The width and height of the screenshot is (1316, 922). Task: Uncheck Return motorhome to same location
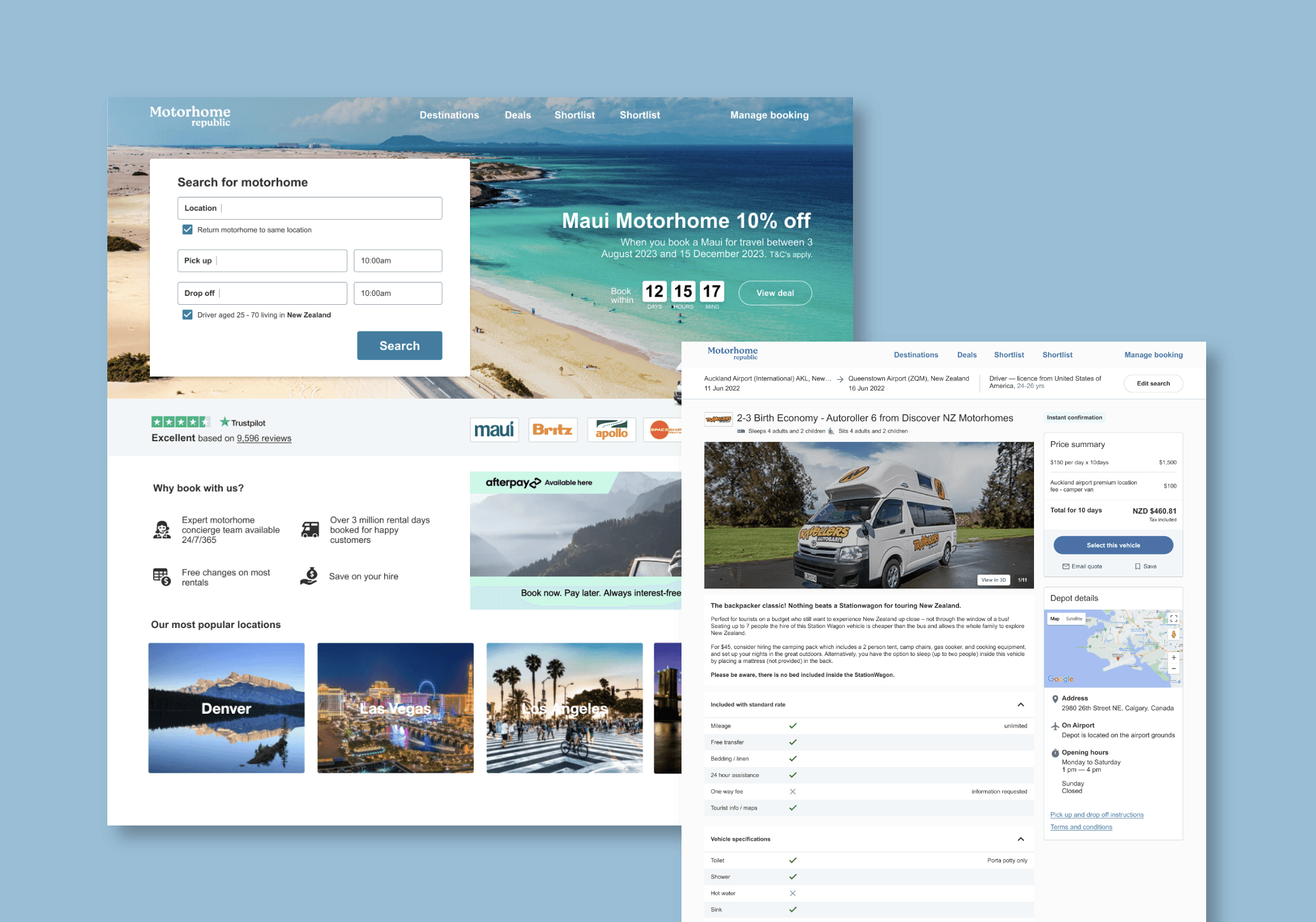pos(187,230)
